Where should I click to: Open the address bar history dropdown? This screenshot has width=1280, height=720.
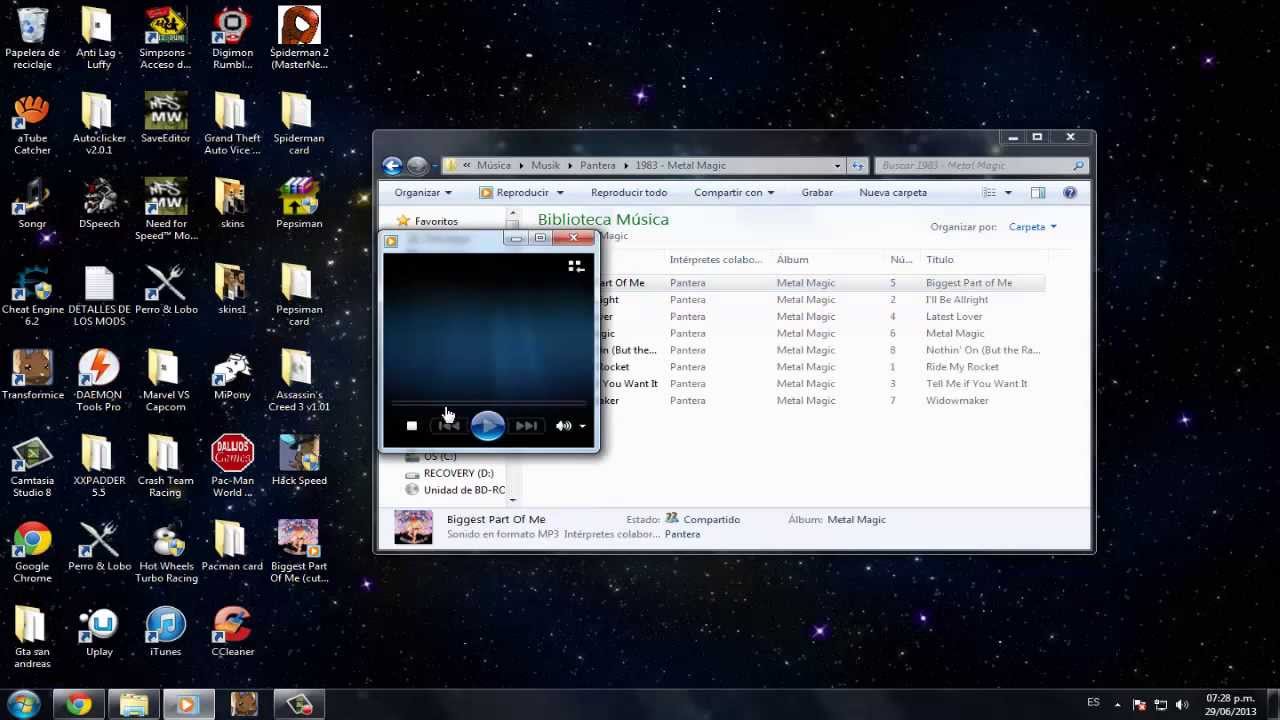click(x=837, y=166)
